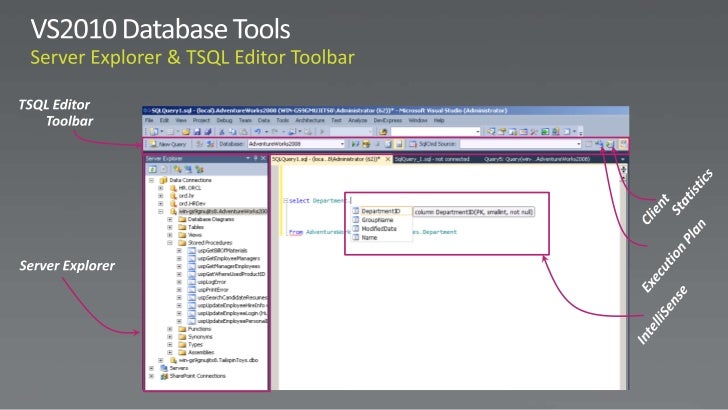Screen dimensions: 728x410
Task: Click the Save All icon in standard toolbar
Action: 208,132
